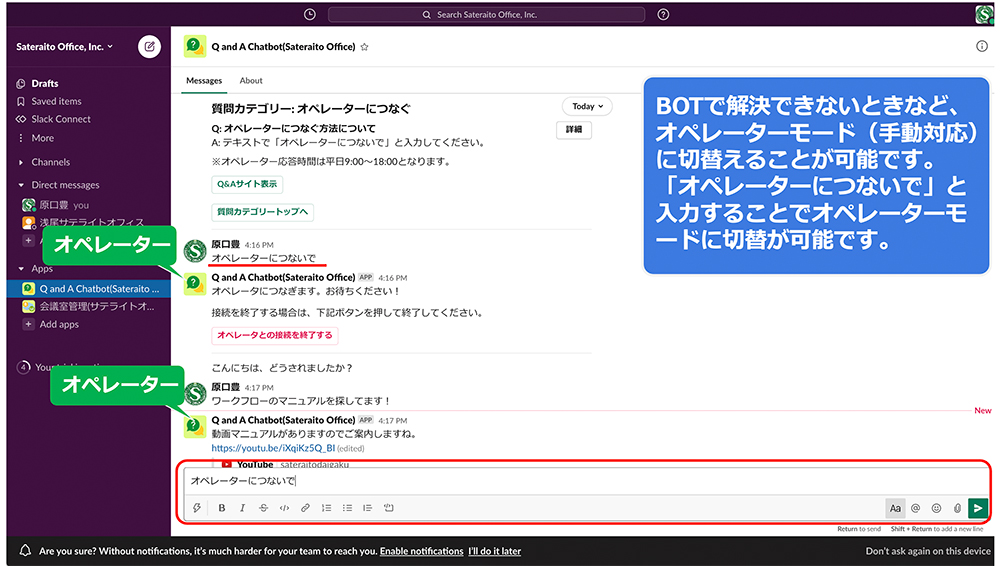The height and width of the screenshot is (566, 1000).
Task: Click the compose new message button
Action: click(x=149, y=47)
